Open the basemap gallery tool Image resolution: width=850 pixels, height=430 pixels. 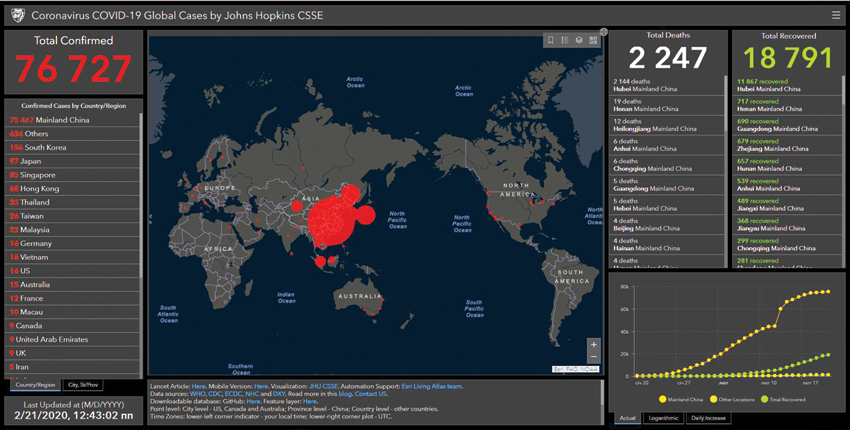click(593, 40)
